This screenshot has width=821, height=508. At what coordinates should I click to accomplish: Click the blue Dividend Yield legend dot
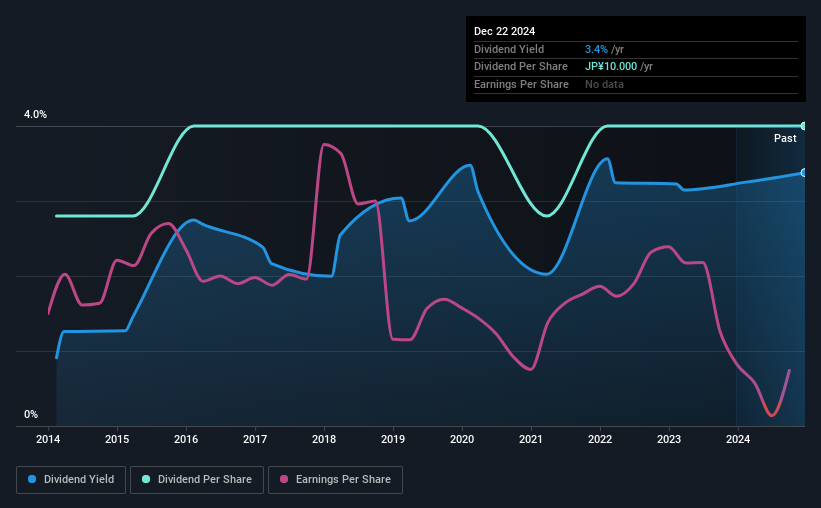(32, 479)
